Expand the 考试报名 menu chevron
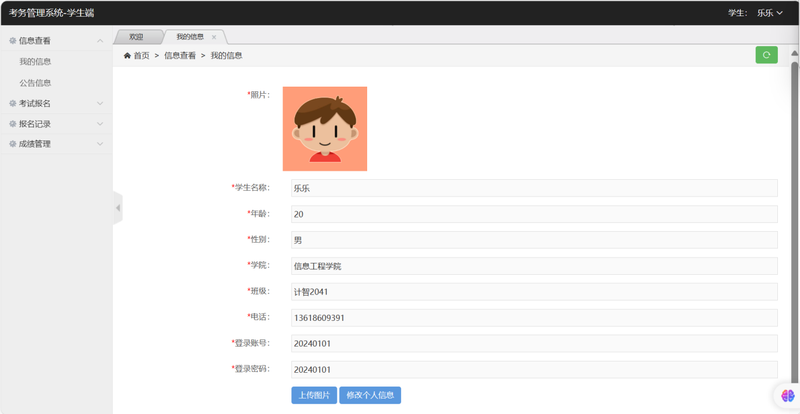800x414 pixels. point(100,103)
